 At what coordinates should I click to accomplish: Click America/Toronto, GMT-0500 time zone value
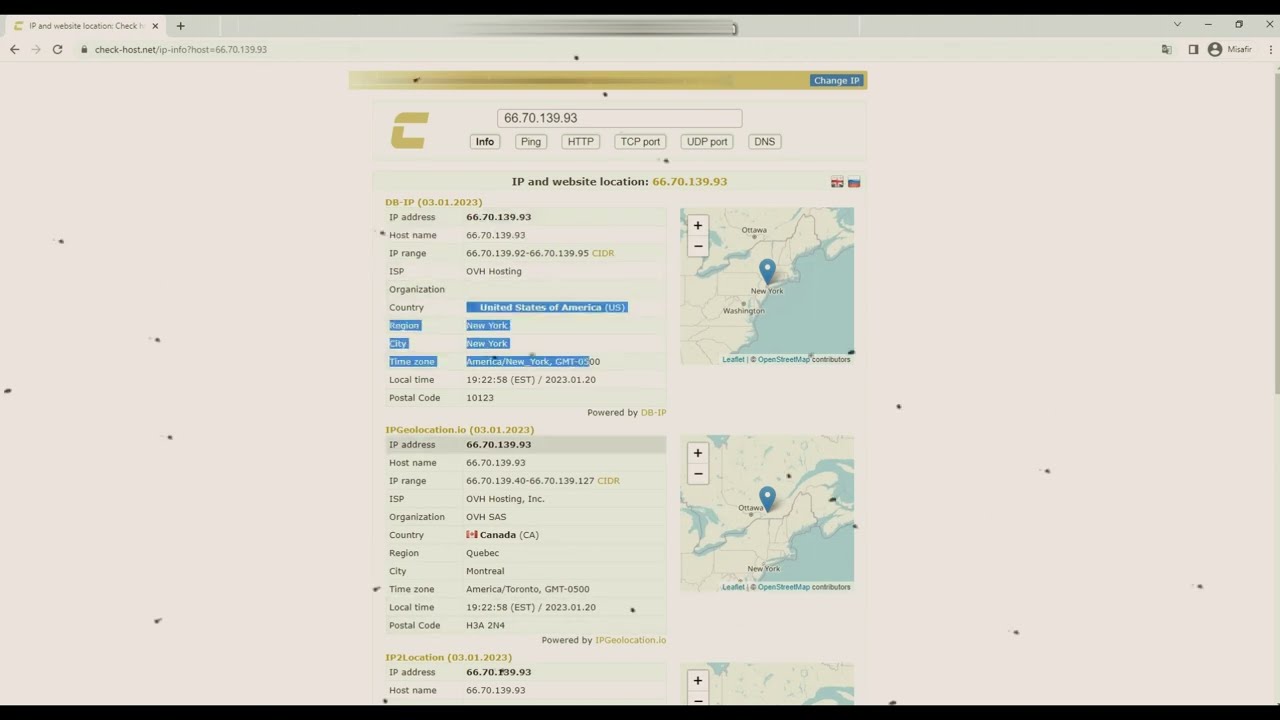[527, 590]
